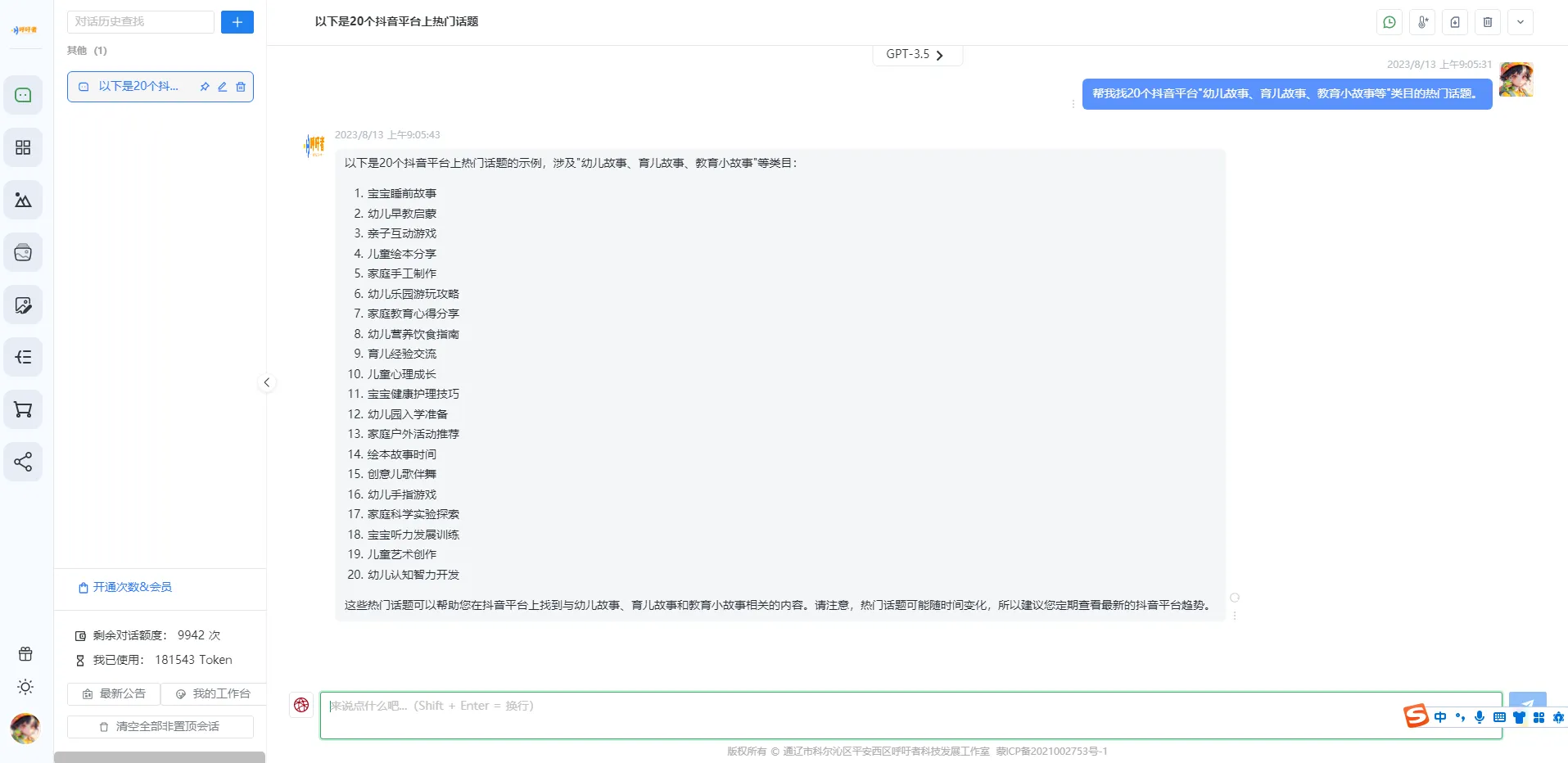This screenshot has height=763, width=1568.
Task: Open the apps grid in sidebar
Action: click(23, 147)
